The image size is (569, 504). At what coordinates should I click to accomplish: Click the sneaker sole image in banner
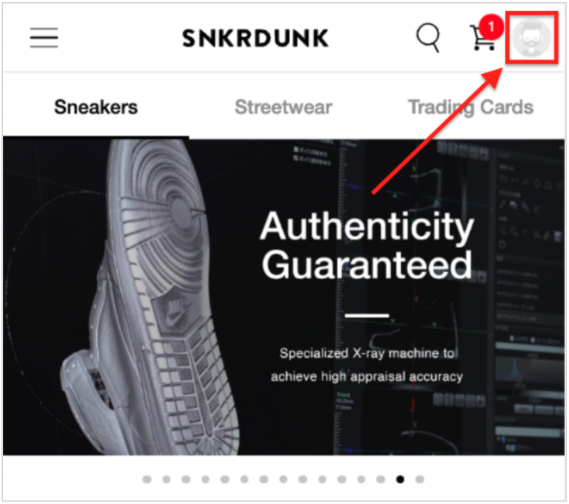pyautogui.click(x=152, y=297)
